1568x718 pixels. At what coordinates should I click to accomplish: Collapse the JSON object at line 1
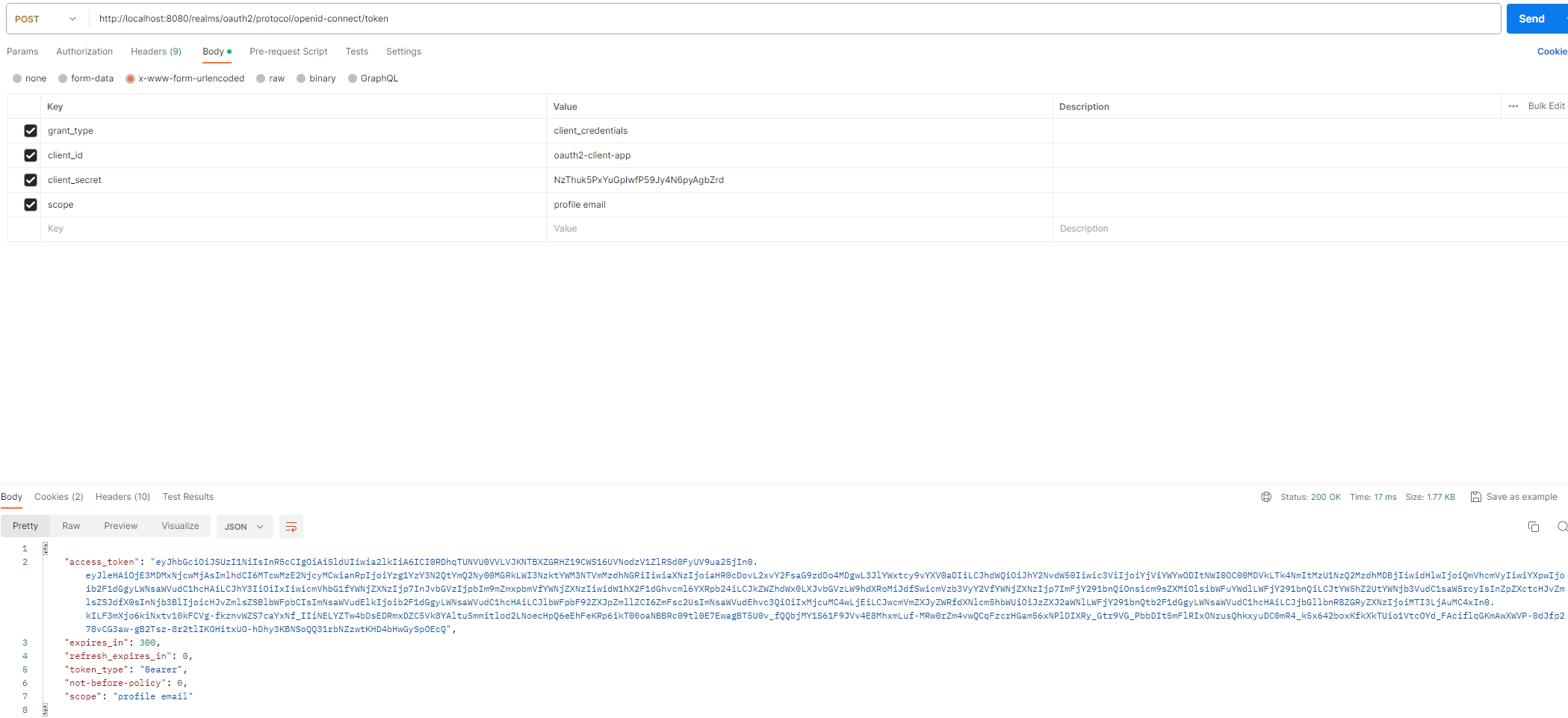pyautogui.click(x=46, y=548)
